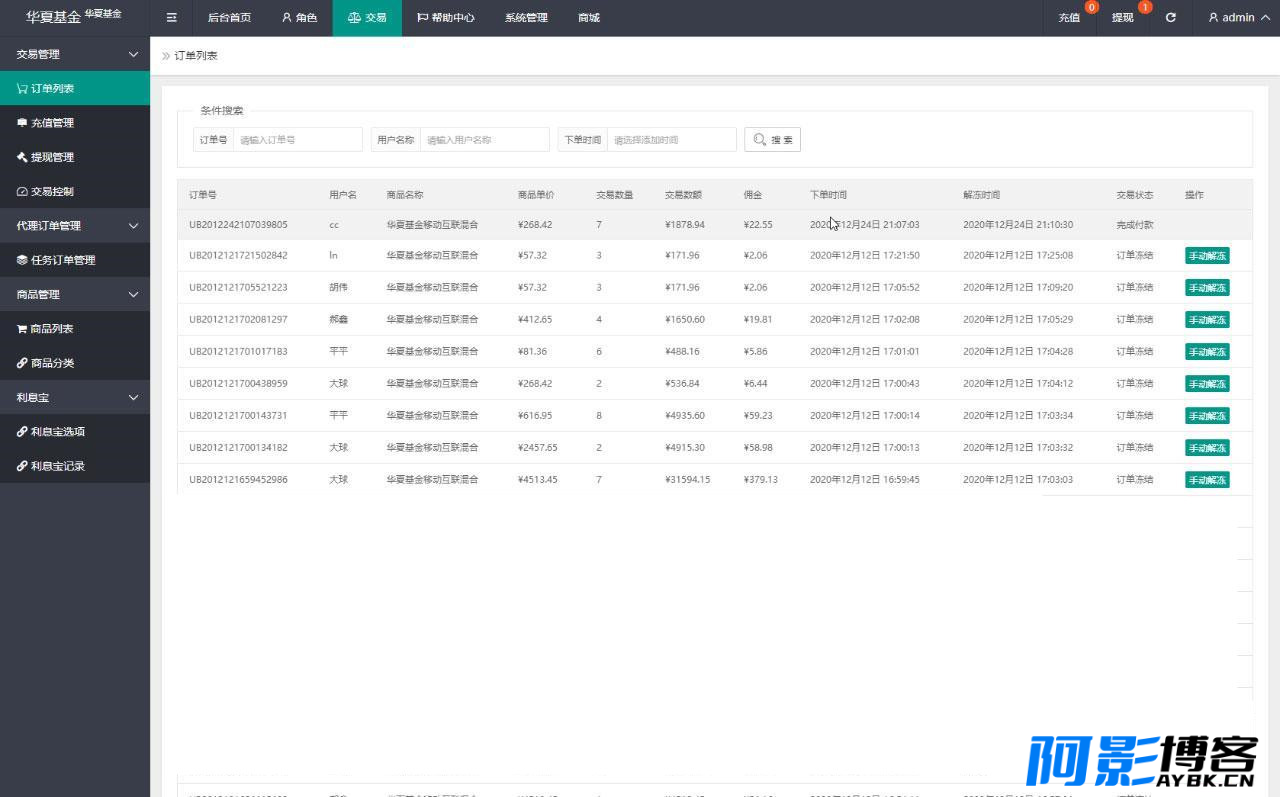Click 手动解冻 for order UB2012121700438959

pos(1207,384)
